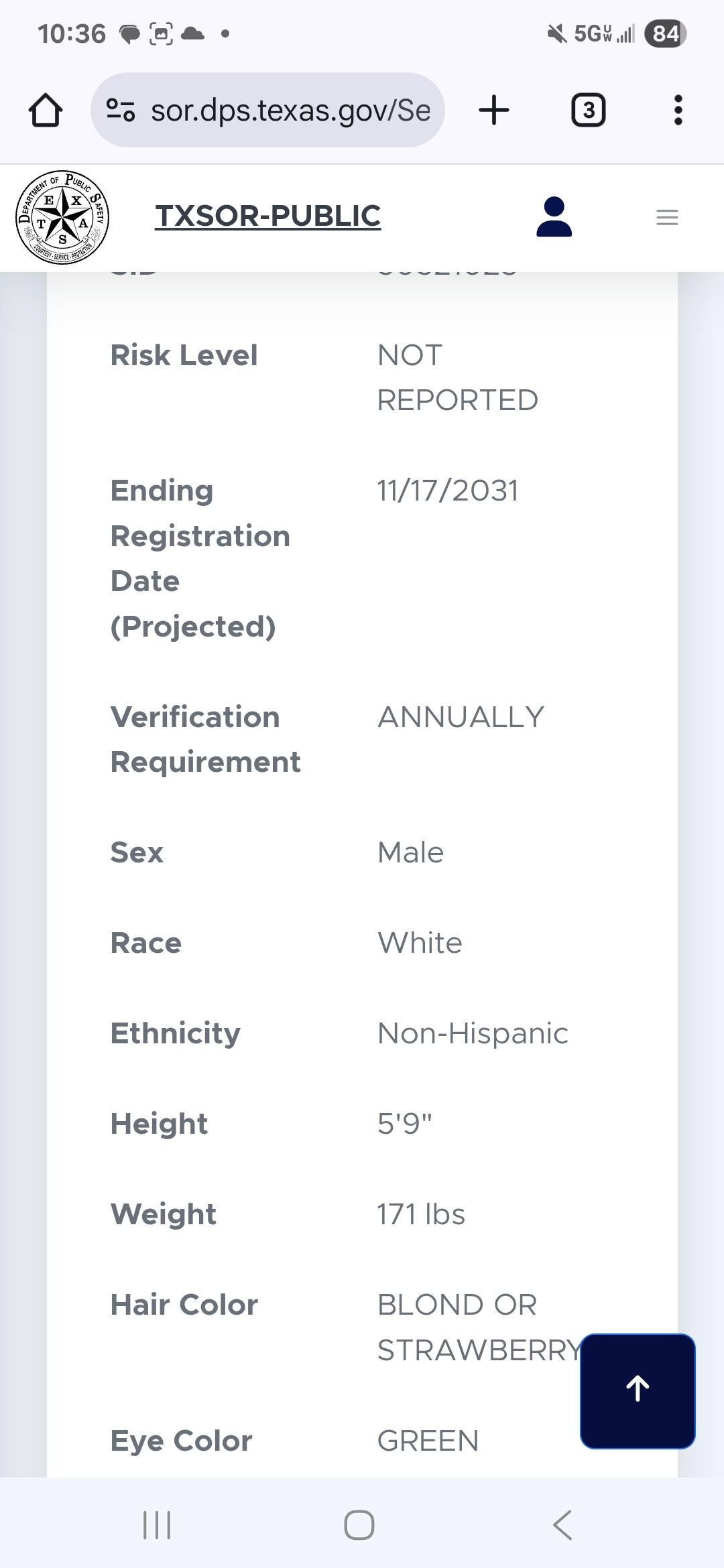The image size is (724, 1568).
Task: Open site info icon in address bar
Action: pyautogui.click(x=121, y=110)
